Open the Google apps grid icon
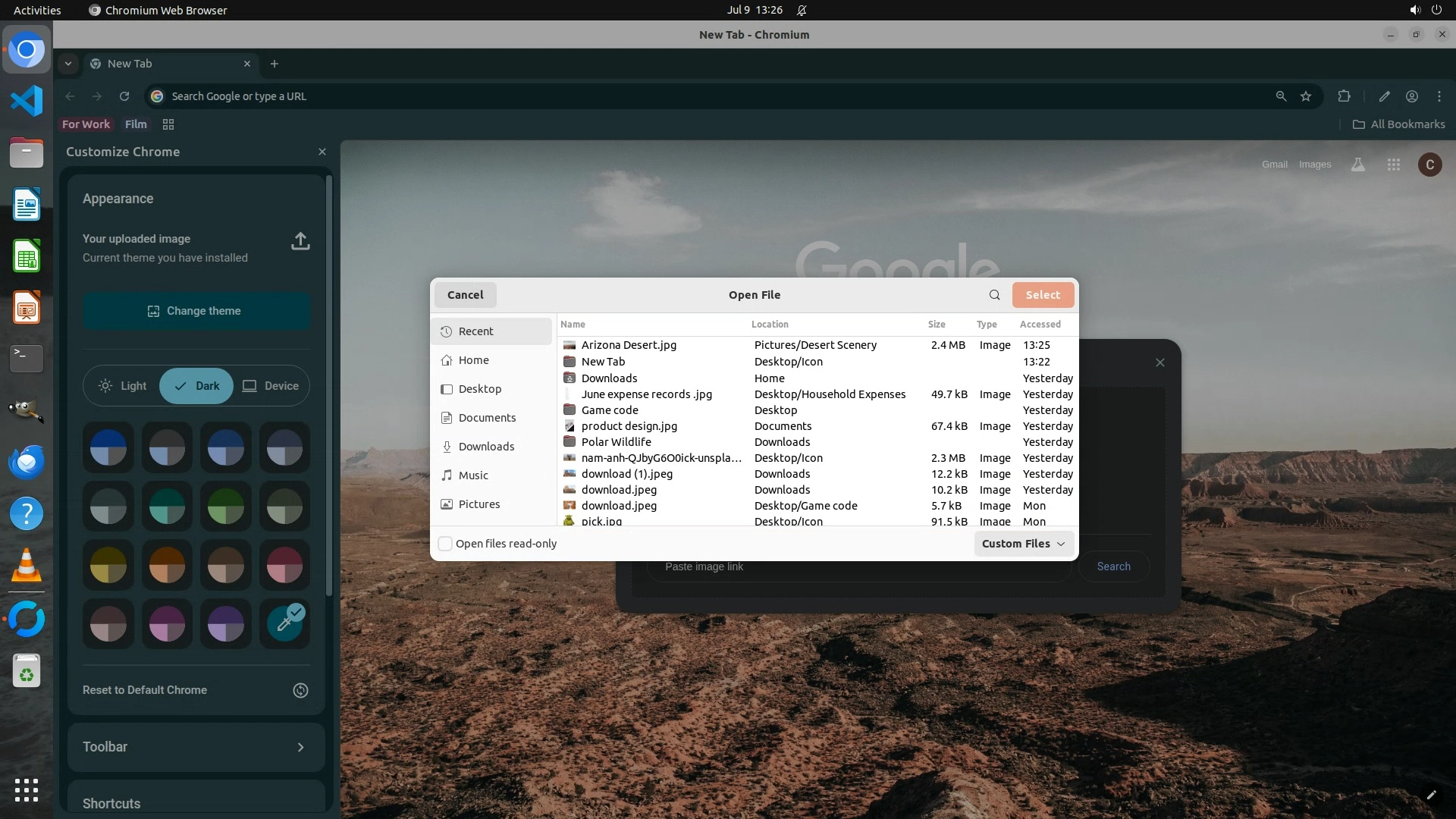The image size is (1456, 819). 1393,165
